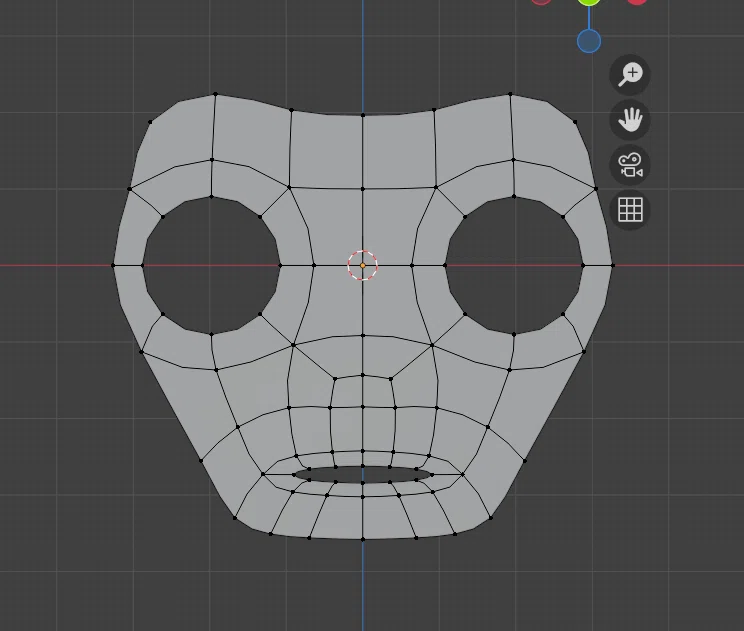This screenshot has width=744, height=631.
Task: Click the 3D cursor at mesh center
Action: tap(363, 266)
